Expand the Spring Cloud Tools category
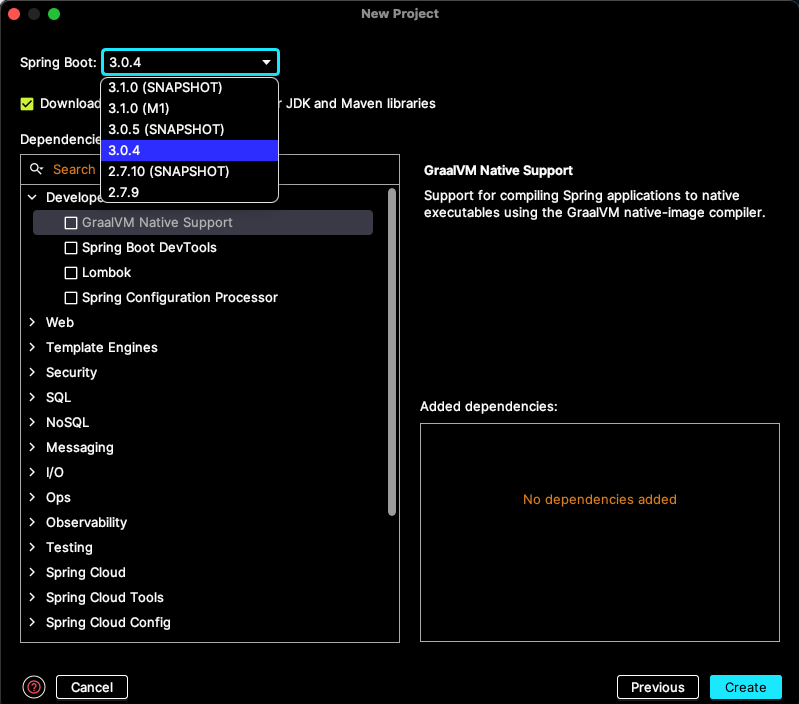This screenshot has width=799, height=704. (32, 597)
